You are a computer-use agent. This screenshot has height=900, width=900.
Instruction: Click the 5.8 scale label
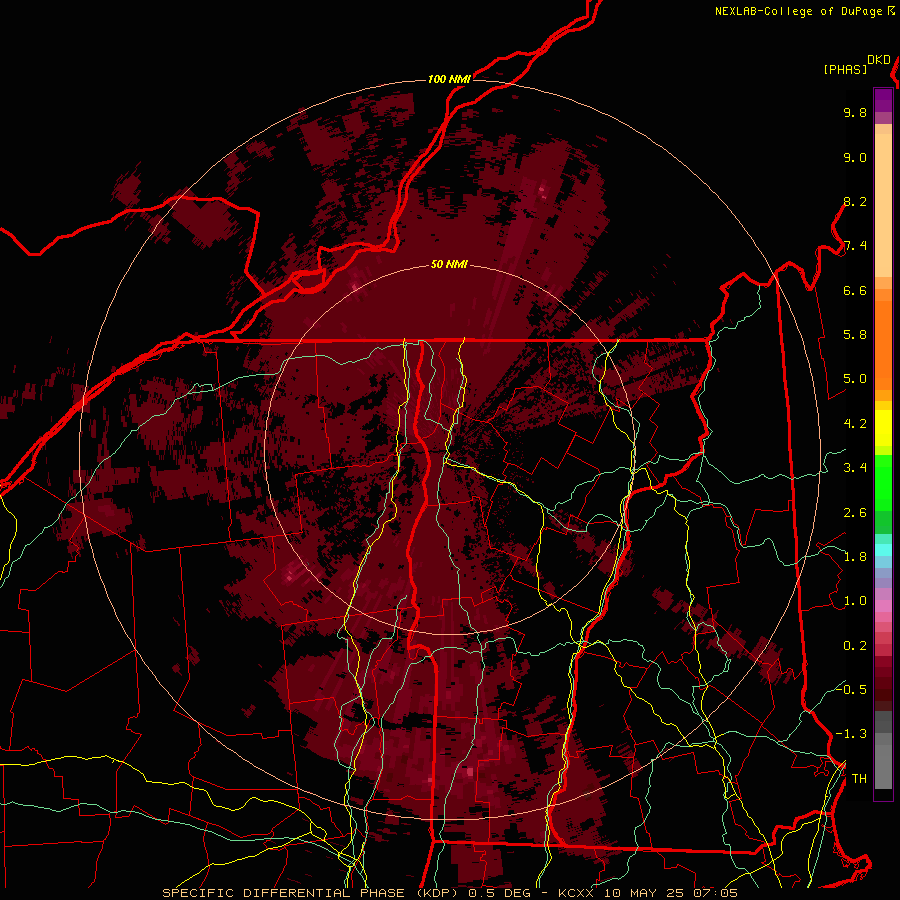click(855, 335)
